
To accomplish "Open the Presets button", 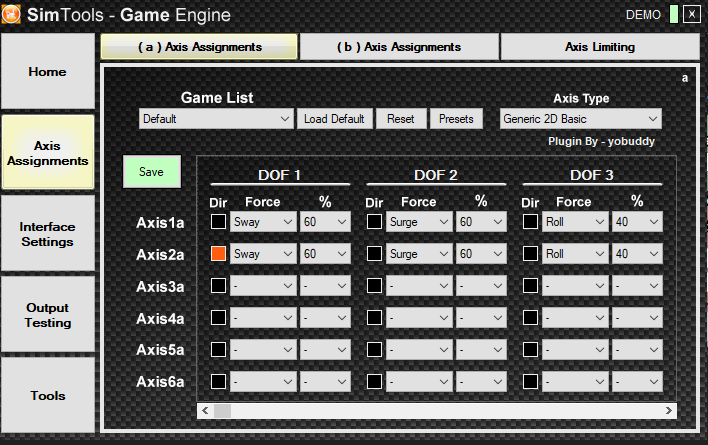I will click(x=456, y=119).
